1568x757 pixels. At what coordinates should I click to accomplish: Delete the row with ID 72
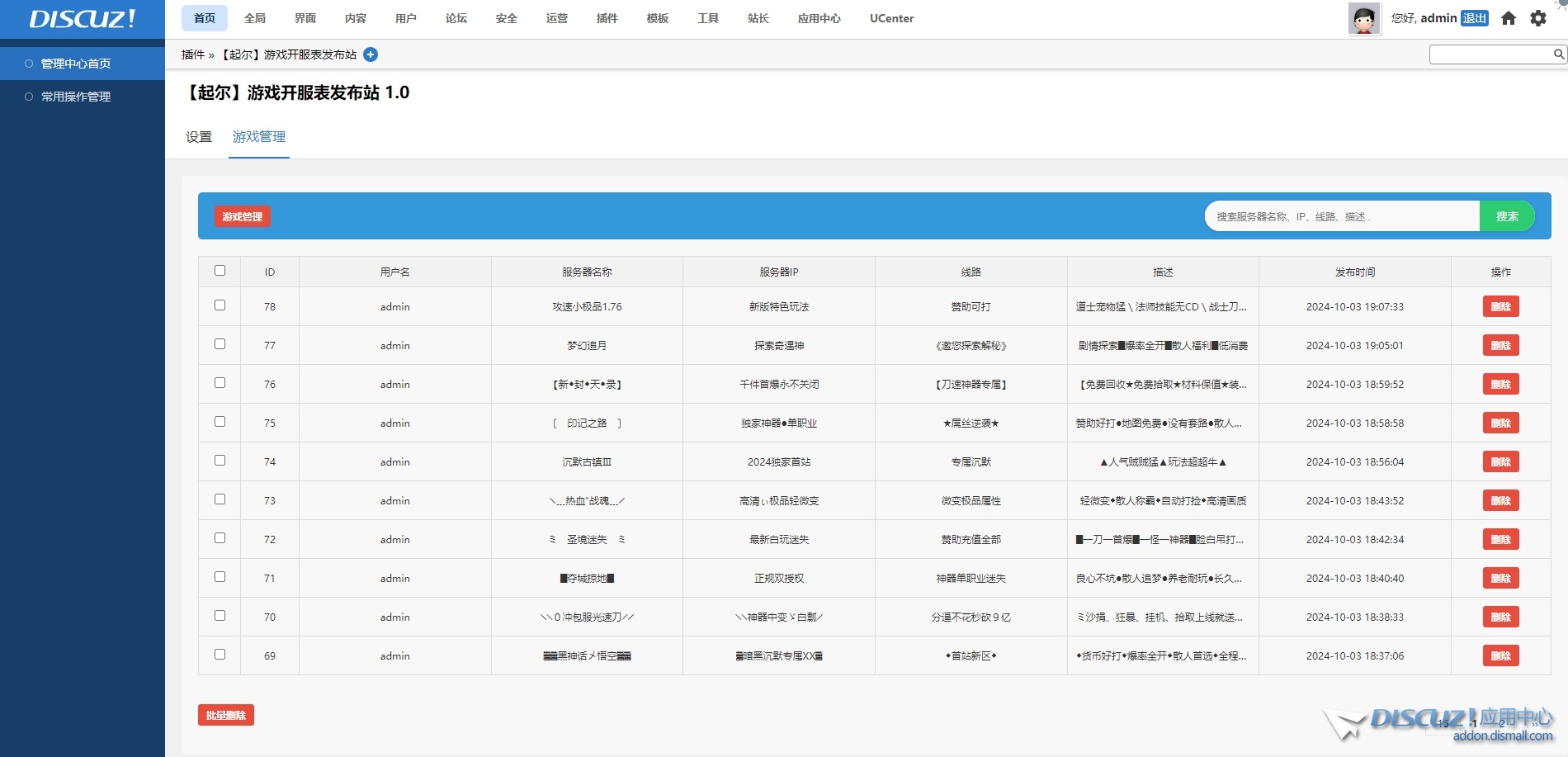coord(1501,539)
